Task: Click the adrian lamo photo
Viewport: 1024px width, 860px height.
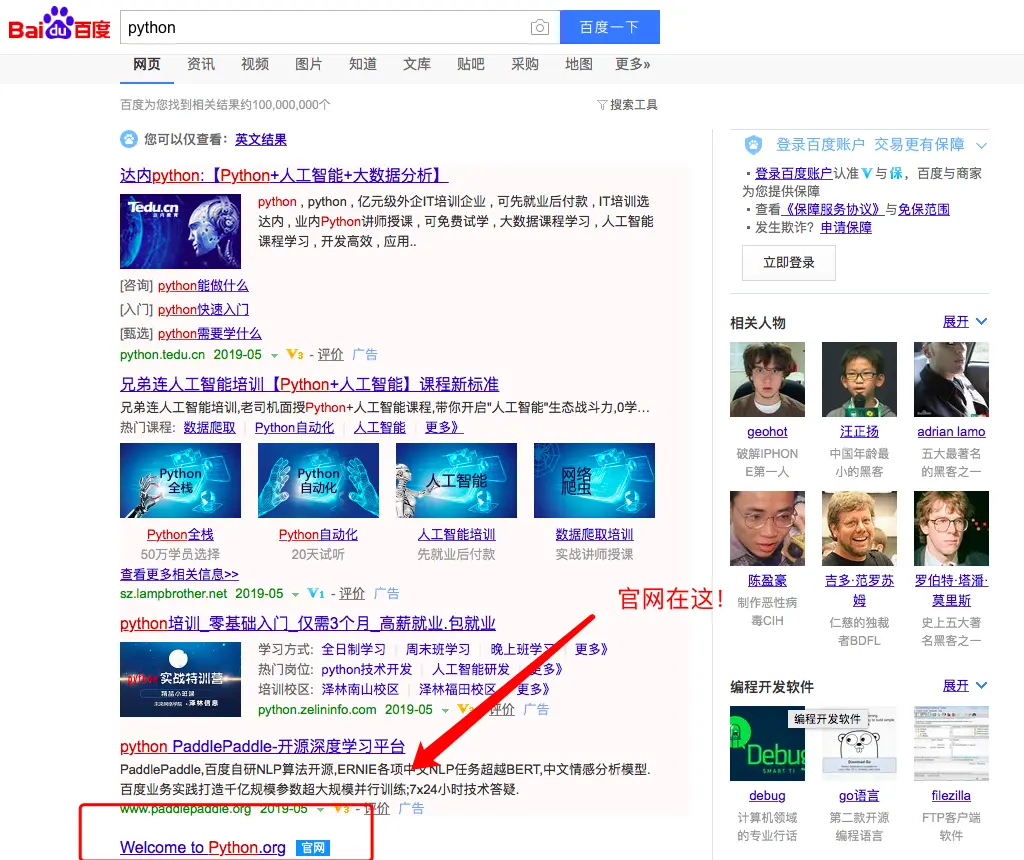Action: click(952, 379)
